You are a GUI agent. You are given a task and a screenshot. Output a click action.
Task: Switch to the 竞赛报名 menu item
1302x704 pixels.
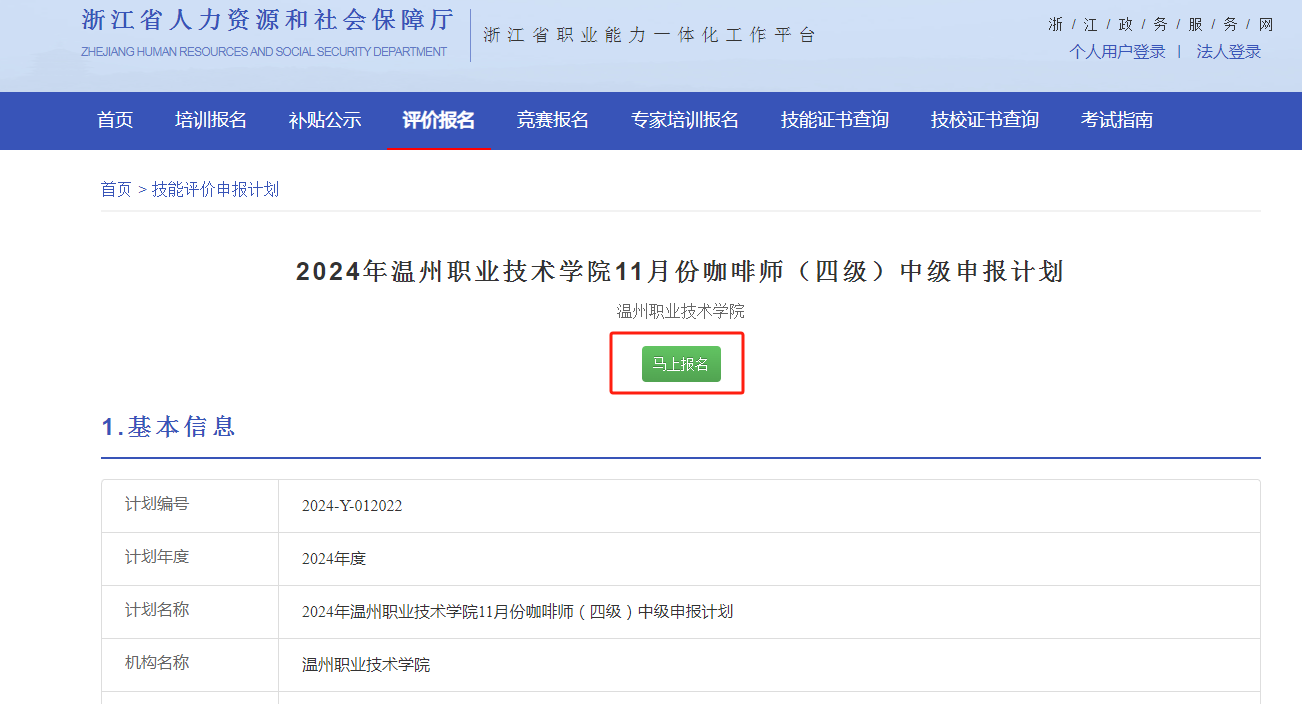[553, 120]
